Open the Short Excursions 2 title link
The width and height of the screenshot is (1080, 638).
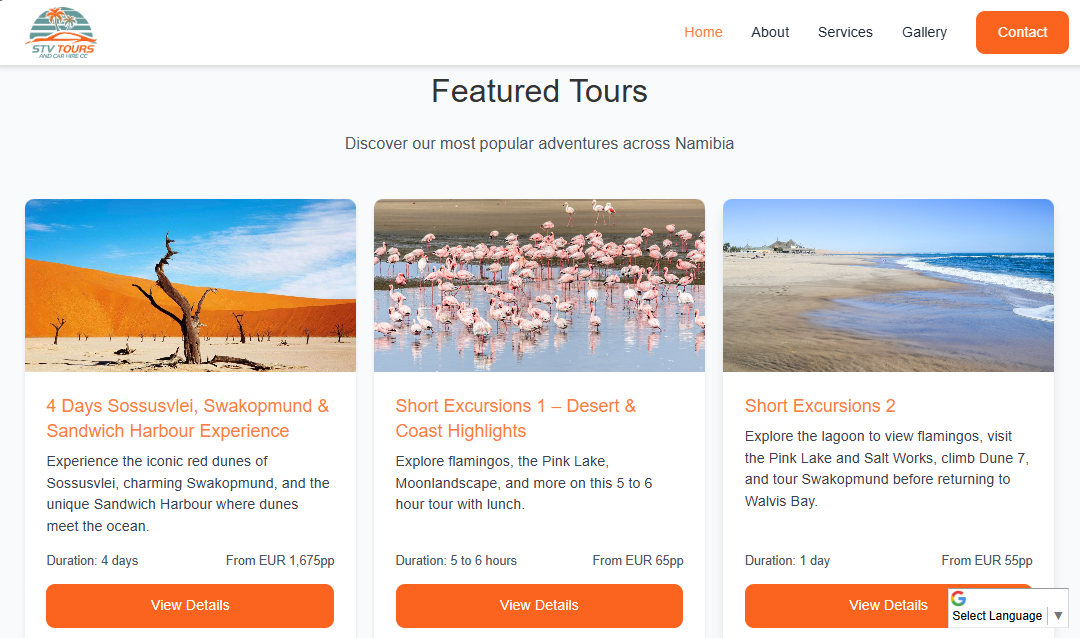pyautogui.click(x=820, y=406)
